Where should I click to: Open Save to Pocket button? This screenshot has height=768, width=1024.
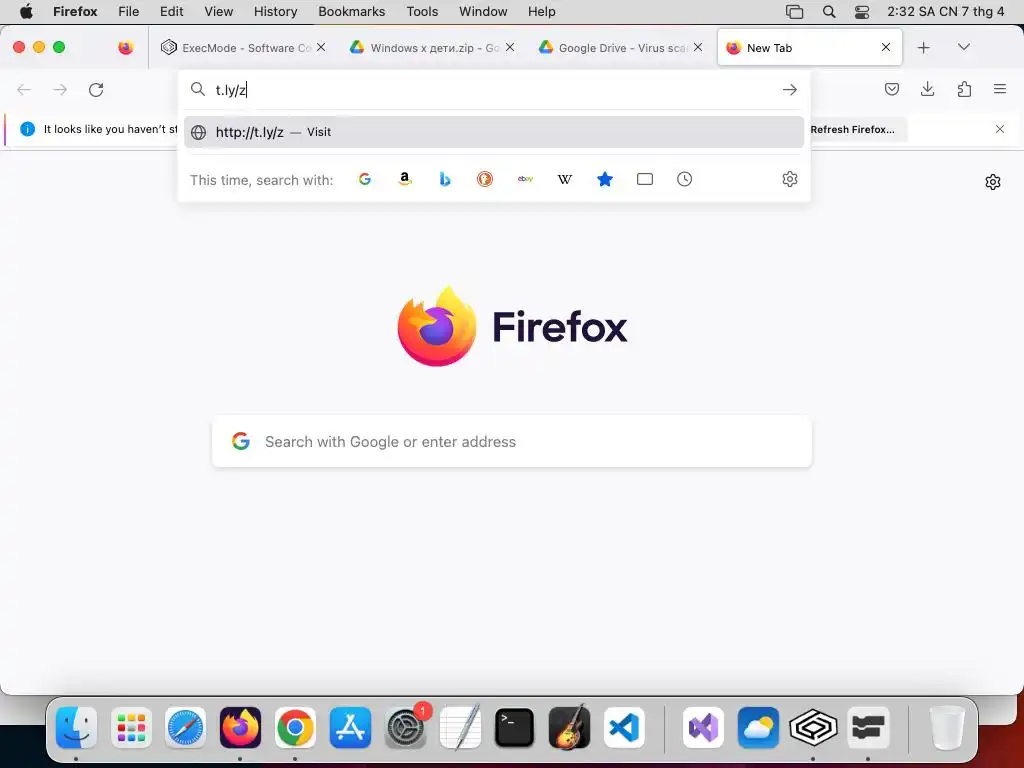891,89
